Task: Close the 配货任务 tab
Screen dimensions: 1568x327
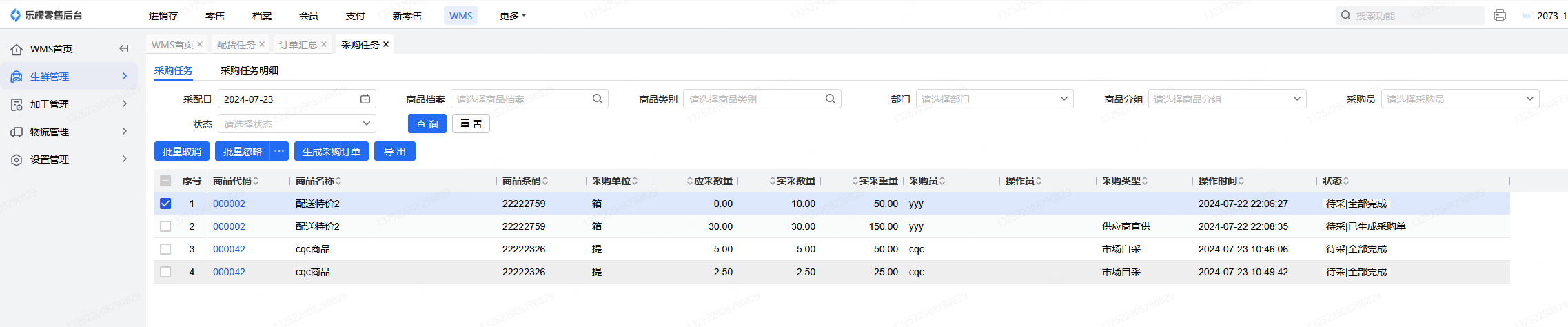Action: pos(262,44)
